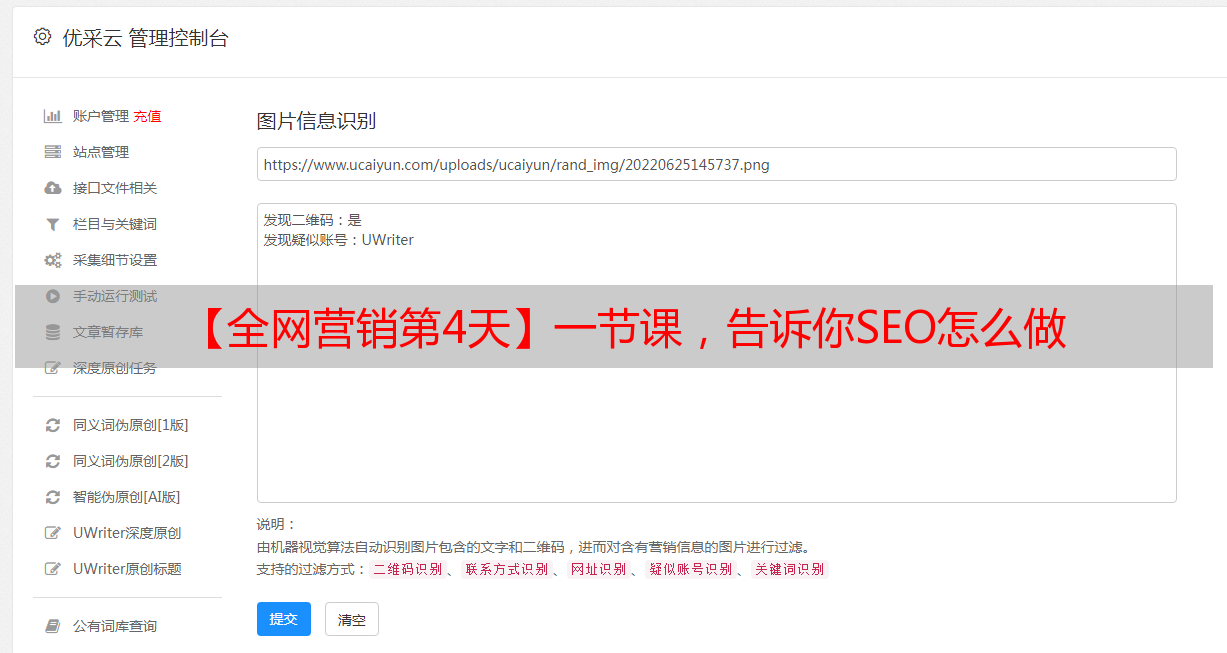Select 同义词伪原创[1版] in the sidebar
This screenshot has width=1227, height=653.
tap(131, 425)
